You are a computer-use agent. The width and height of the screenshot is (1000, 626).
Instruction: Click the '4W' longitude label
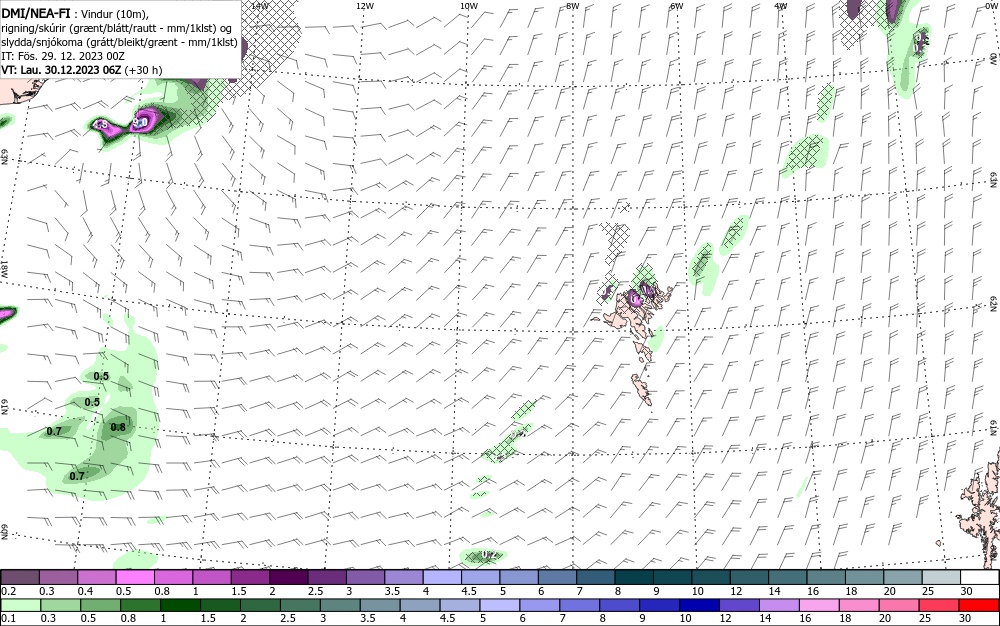(x=781, y=6)
